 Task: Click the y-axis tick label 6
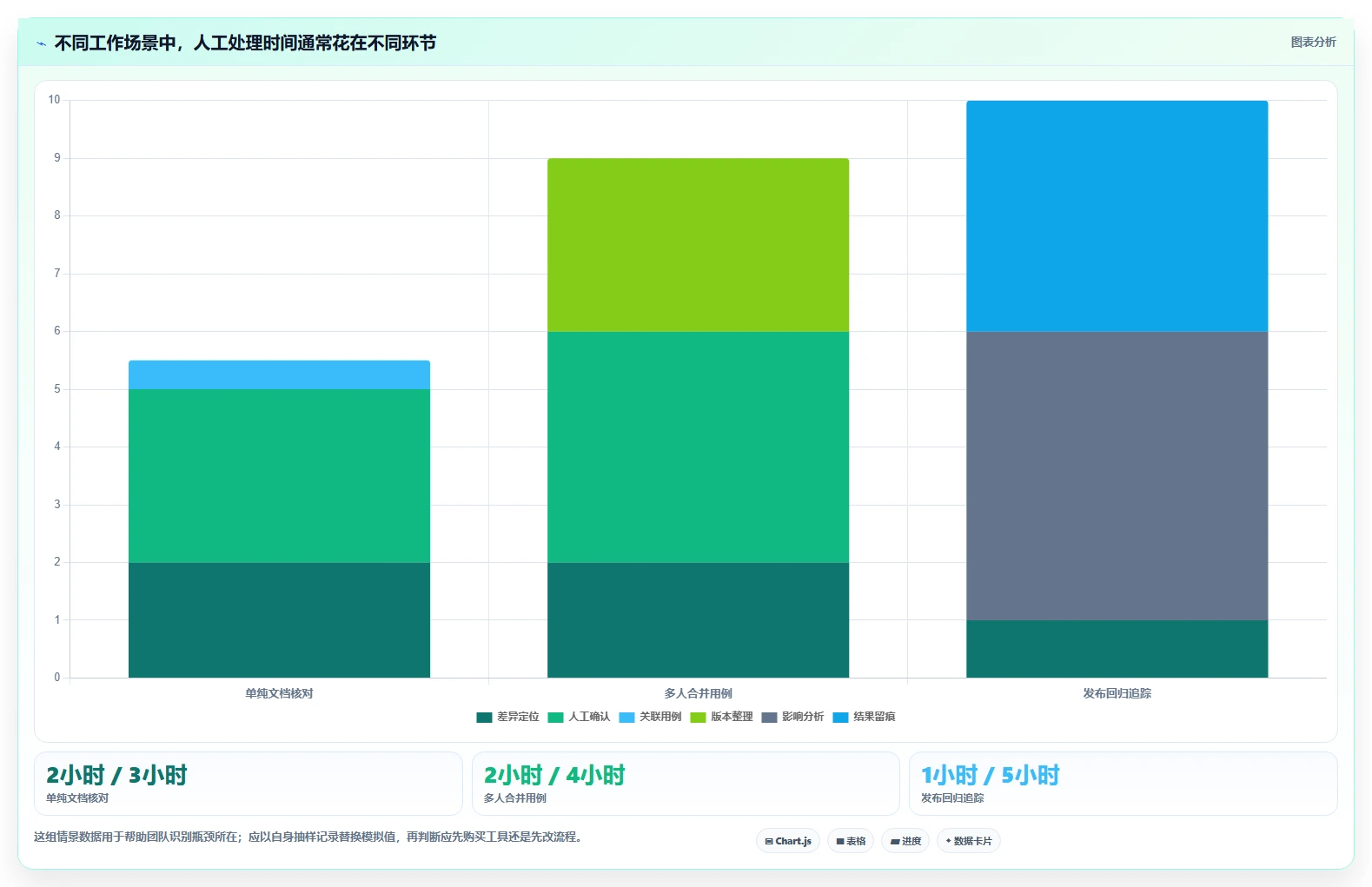pos(57,331)
